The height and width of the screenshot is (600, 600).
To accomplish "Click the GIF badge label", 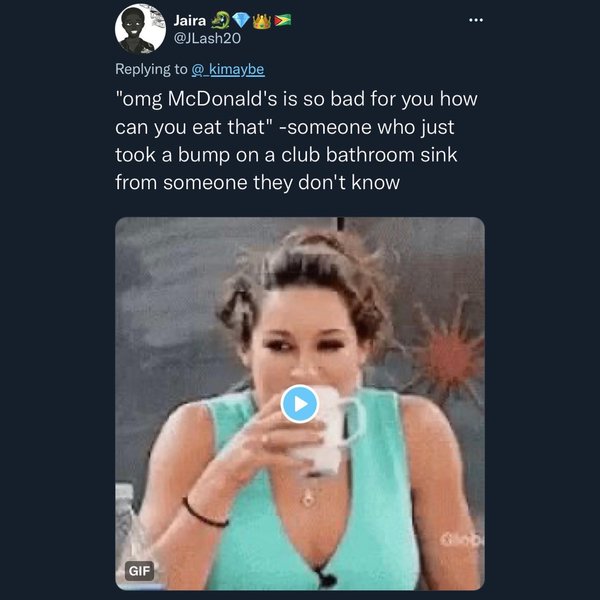I will tap(139, 571).
